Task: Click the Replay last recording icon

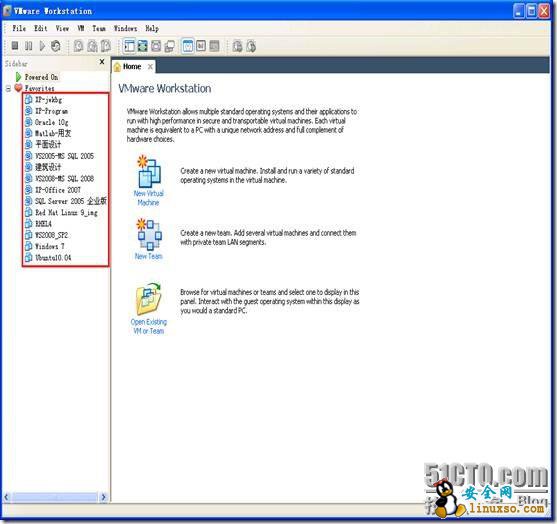Action: 251,46
